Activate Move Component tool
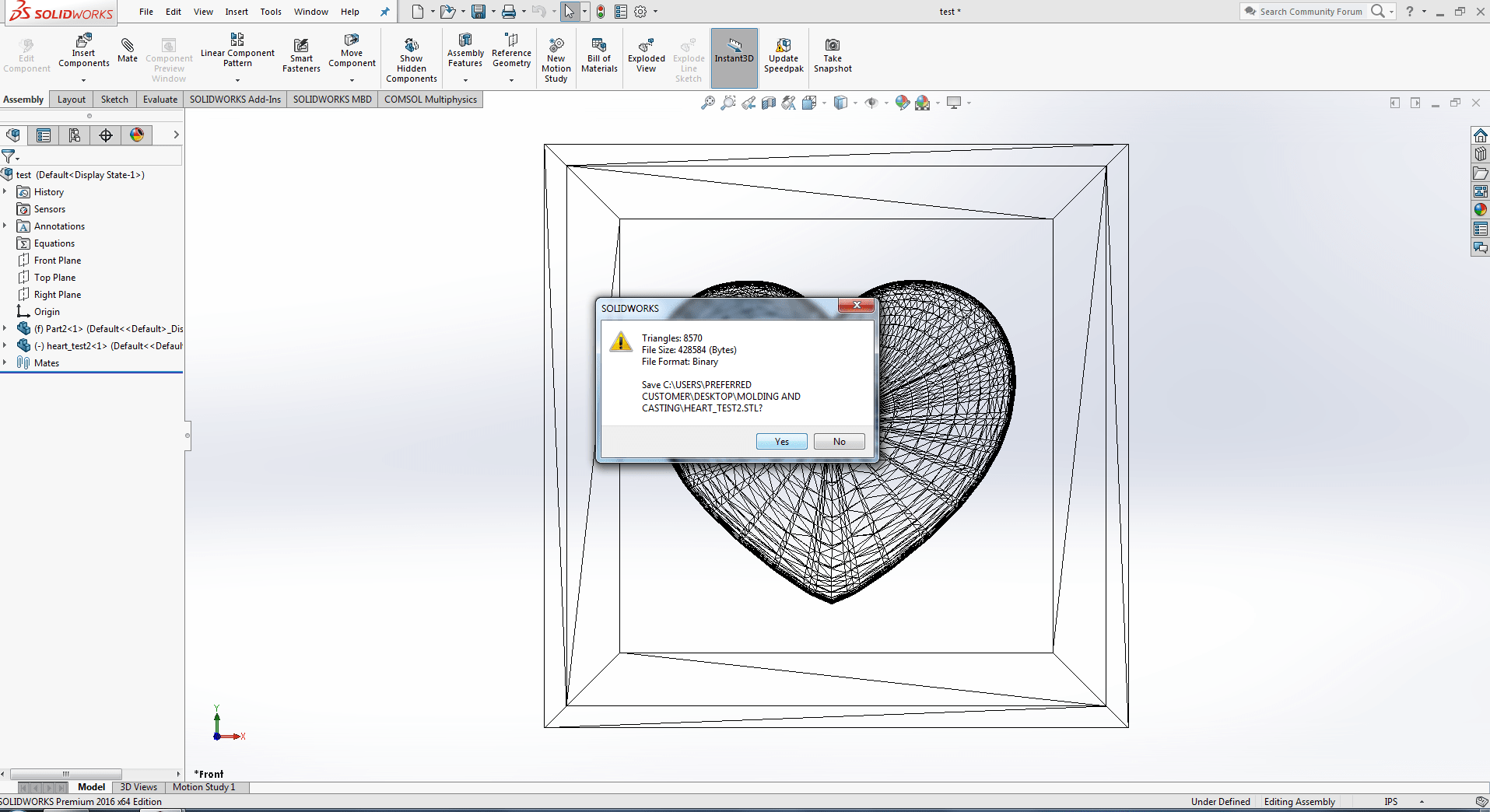The height and width of the screenshot is (812, 1490). pyautogui.click(x=352, y=50)
